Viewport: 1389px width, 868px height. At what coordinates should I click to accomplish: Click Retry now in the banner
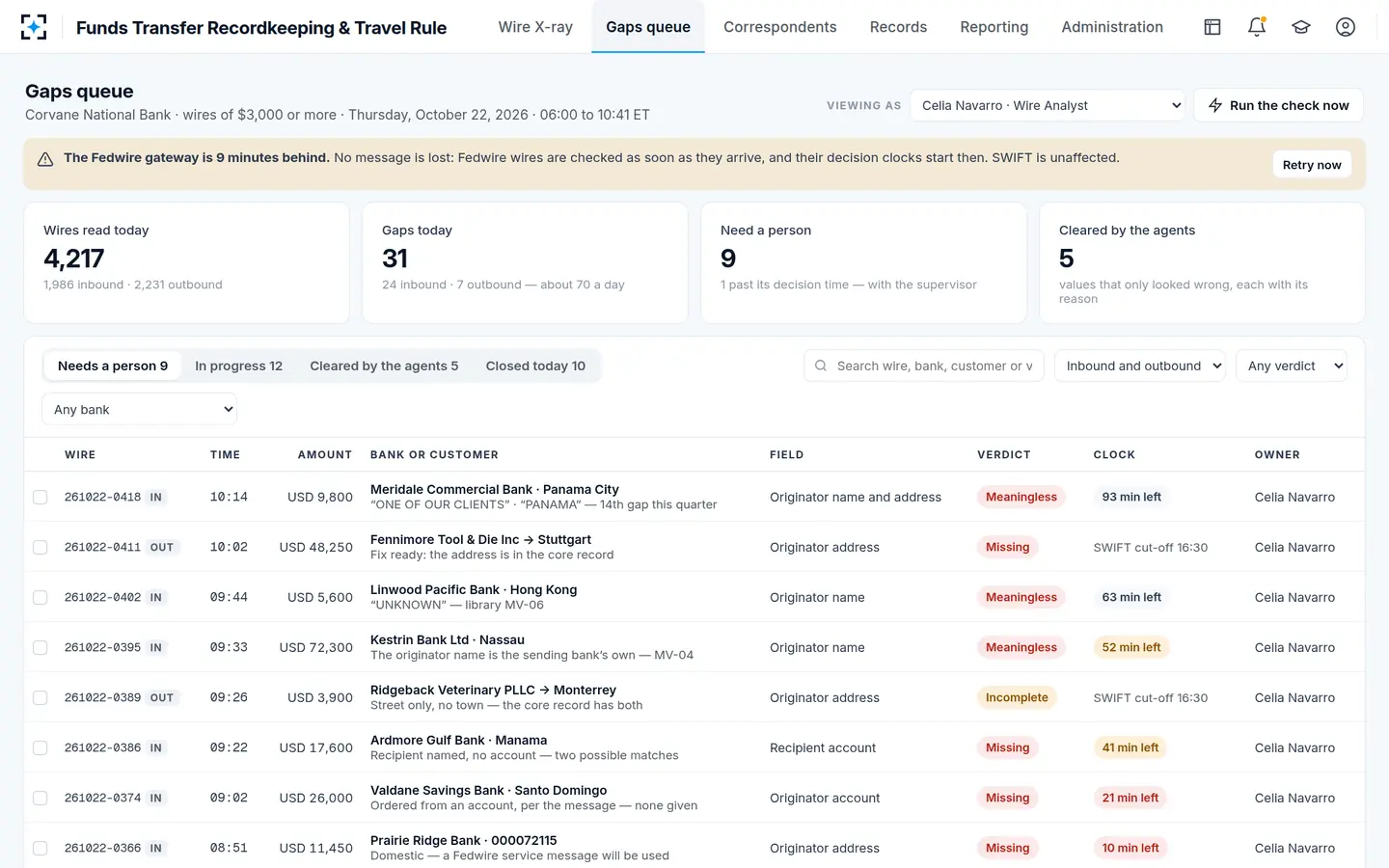1312,165
